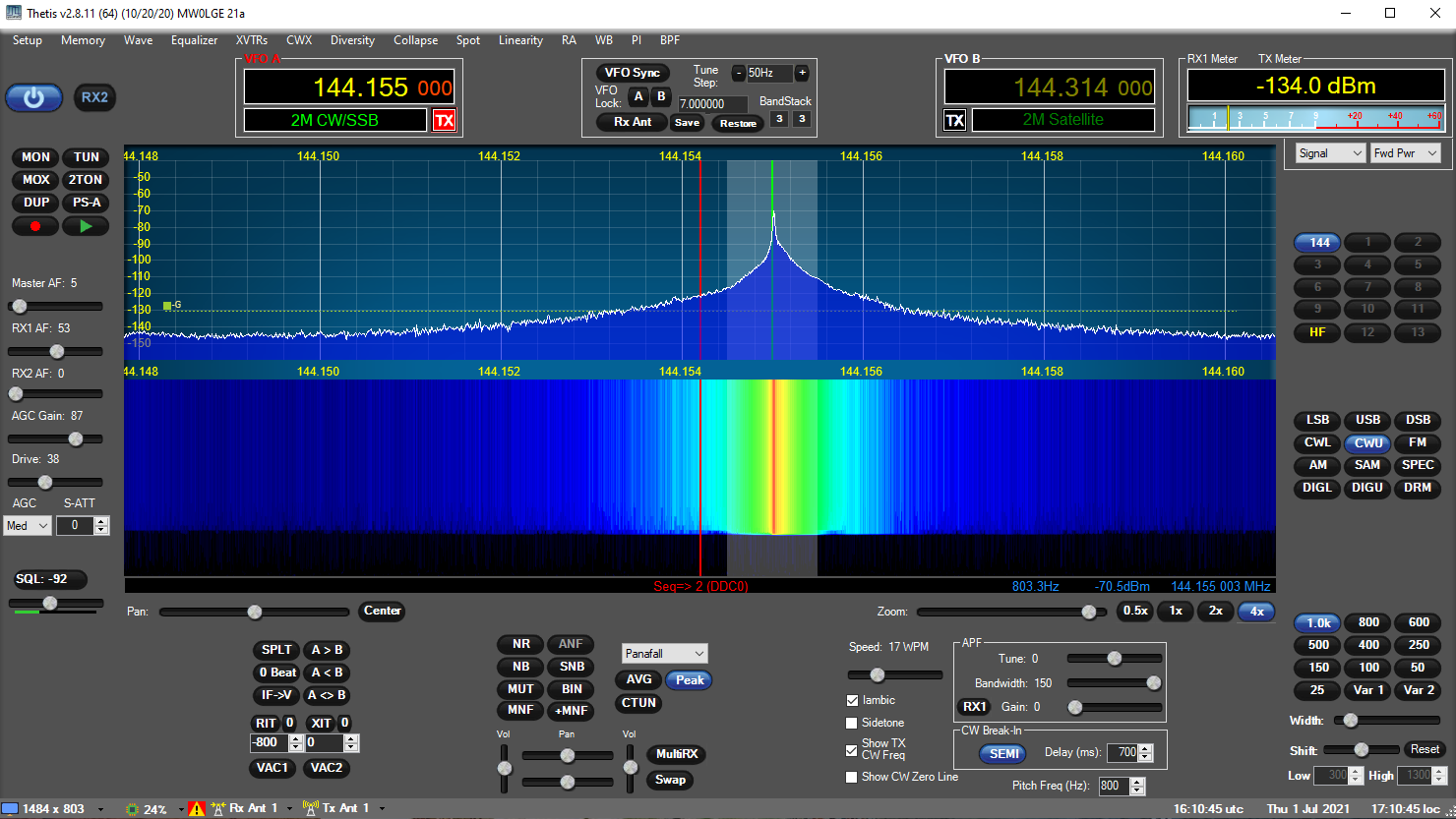Click the Swap button

point(670,780)
